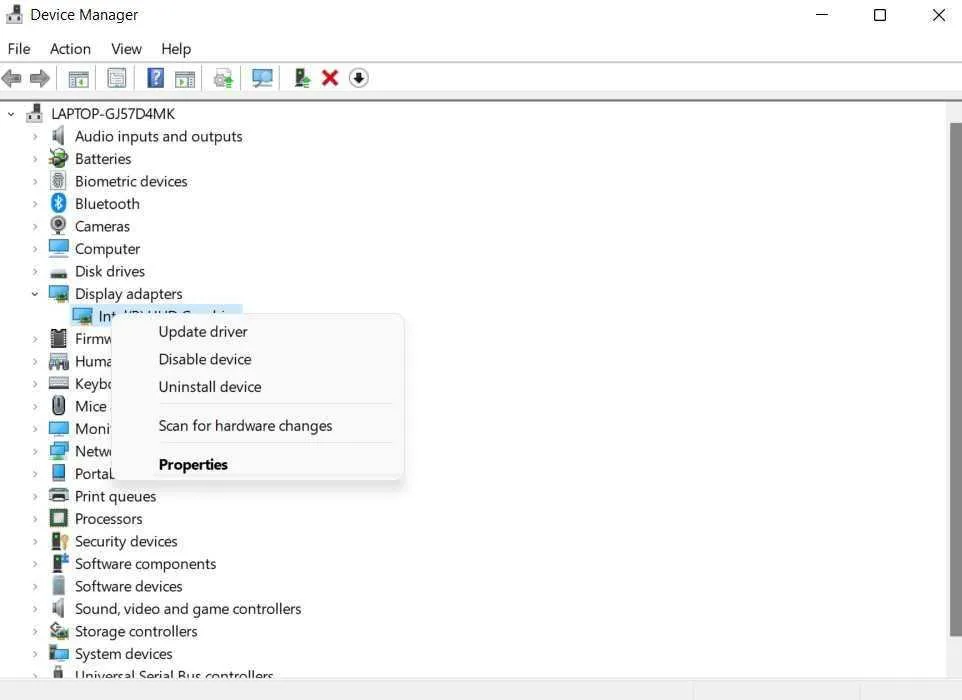Collapse the LAPTOP-GJ57D4MK root node
Viewport: 962px width, 700px height.
[11, 113]
